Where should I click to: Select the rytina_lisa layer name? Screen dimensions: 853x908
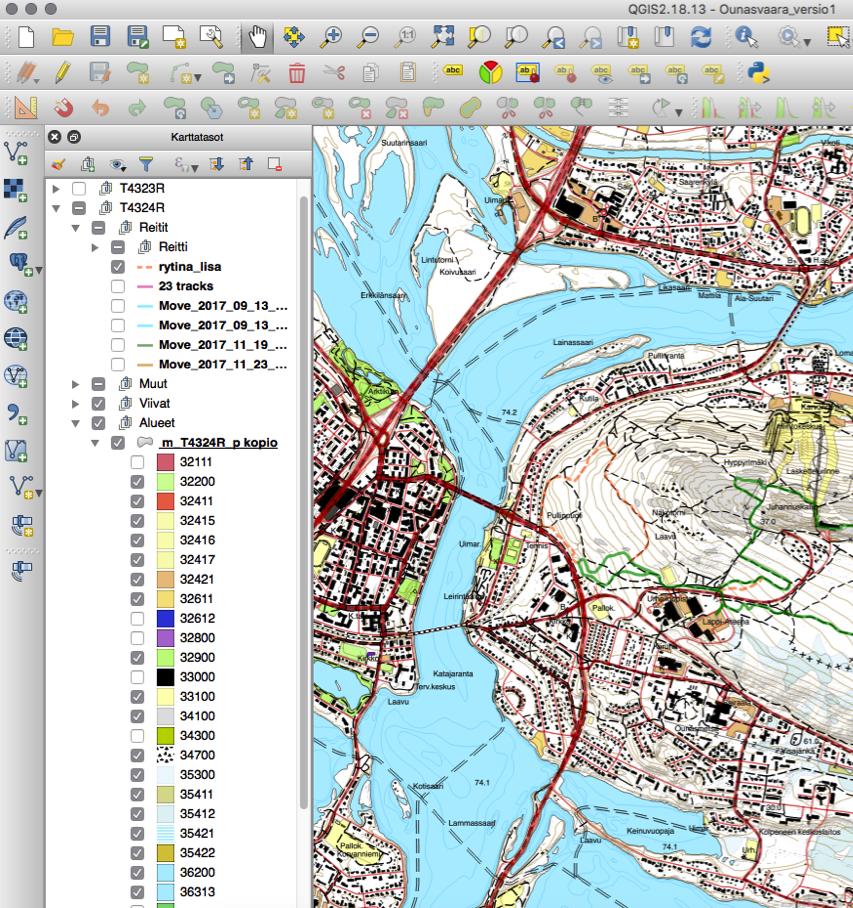(x=190, y=266)
